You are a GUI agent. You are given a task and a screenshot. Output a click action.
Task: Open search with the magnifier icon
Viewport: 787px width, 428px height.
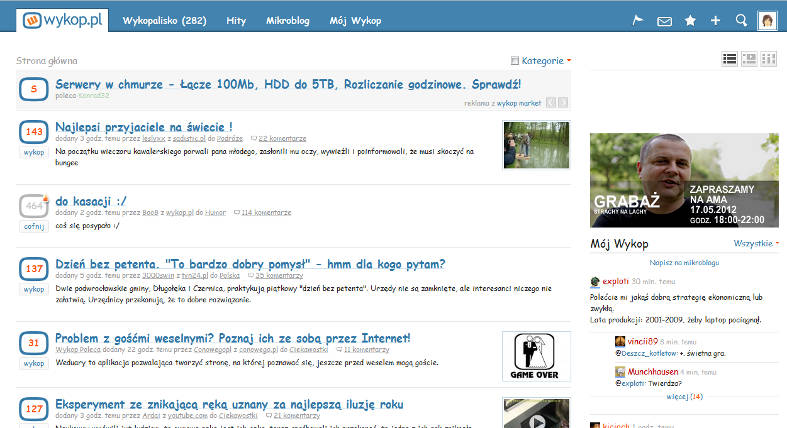[x=741, y=21]
